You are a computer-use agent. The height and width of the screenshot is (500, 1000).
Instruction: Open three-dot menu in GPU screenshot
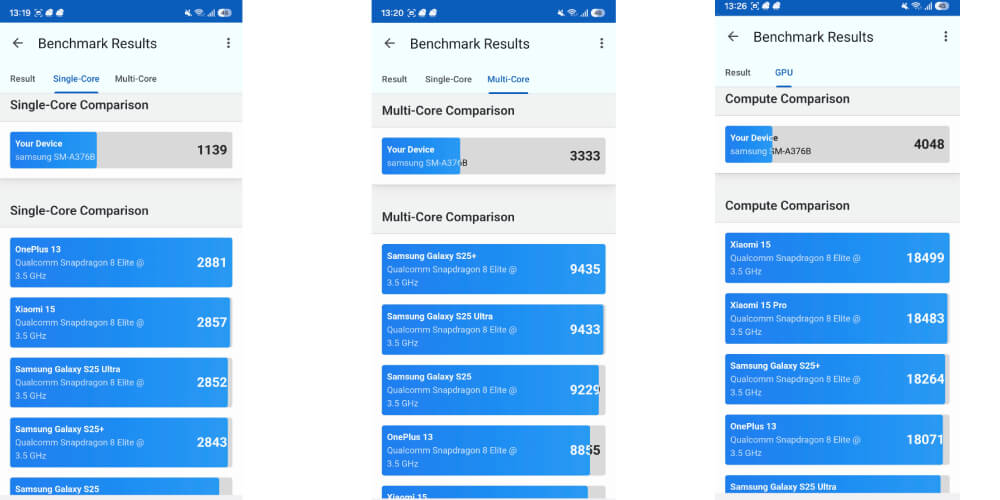pos(946,37)
